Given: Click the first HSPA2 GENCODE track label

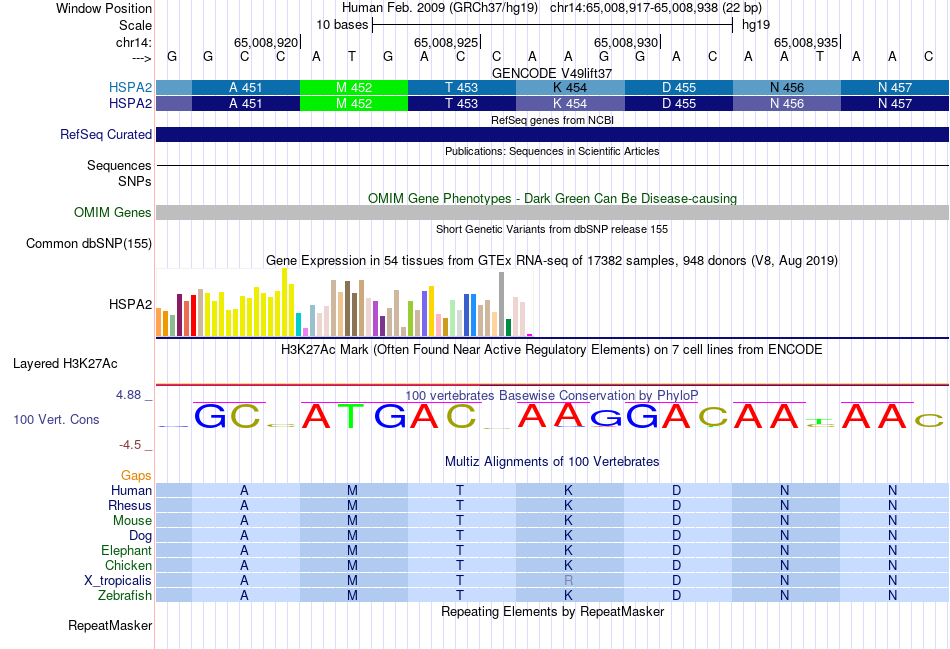Looking at the screenshot, I should click(130, 88).
